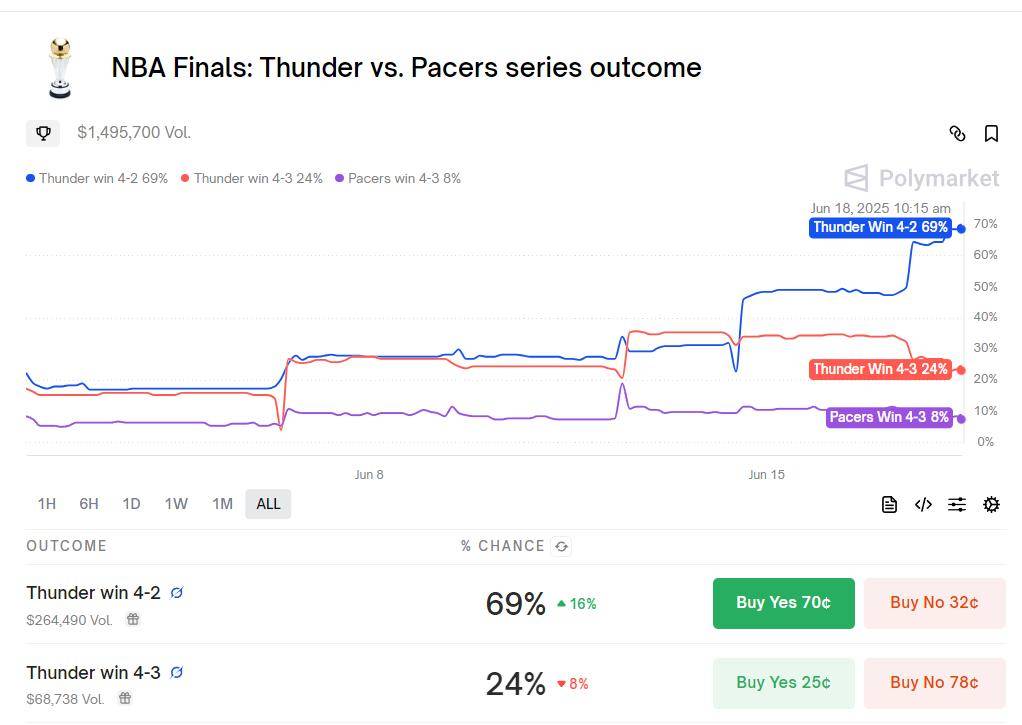
Task: Select the 1W time range
Action: [176, 504]
